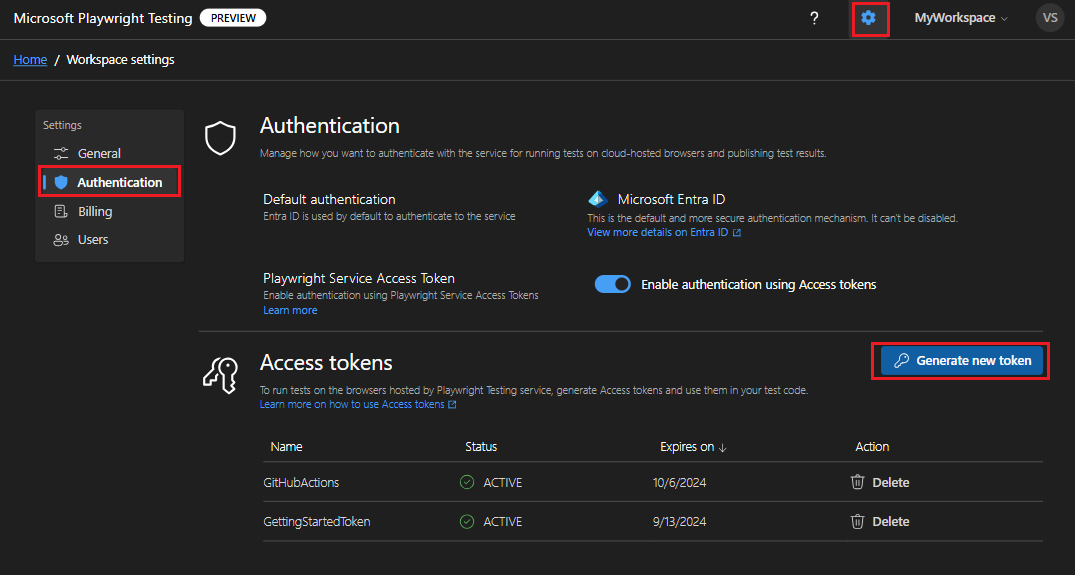Click trash icon for GettingStartedToken

tap(857, 521)
